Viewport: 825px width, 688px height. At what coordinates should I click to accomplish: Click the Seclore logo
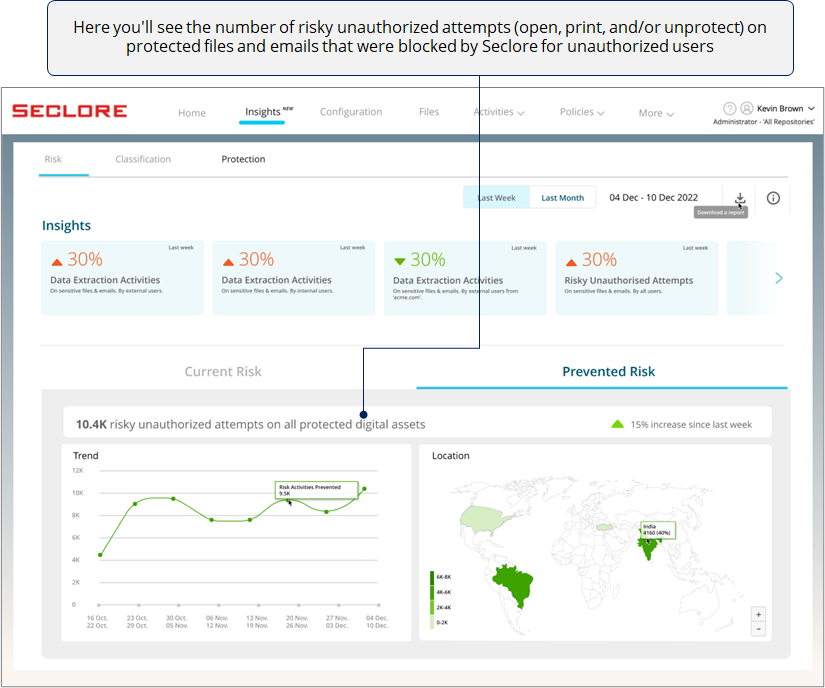click(x=69, y=111)
